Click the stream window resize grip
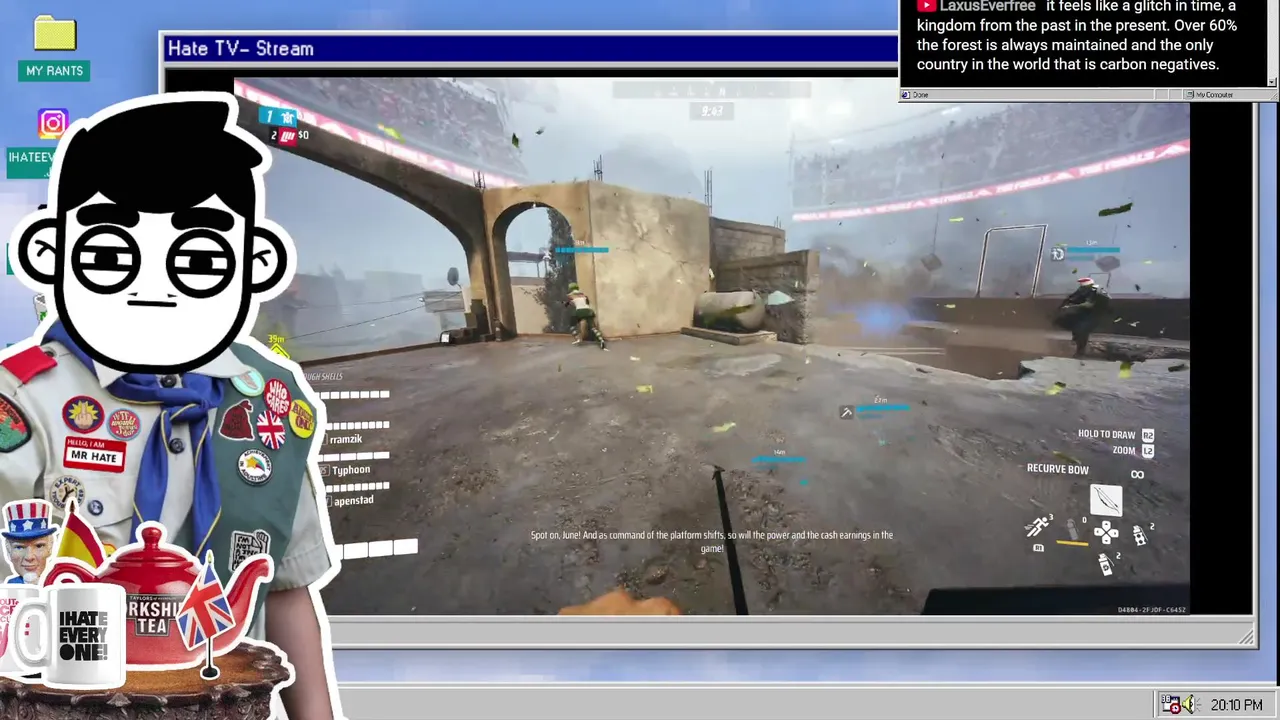This screenshot has width=1280, height=720. coord(1246,636)
